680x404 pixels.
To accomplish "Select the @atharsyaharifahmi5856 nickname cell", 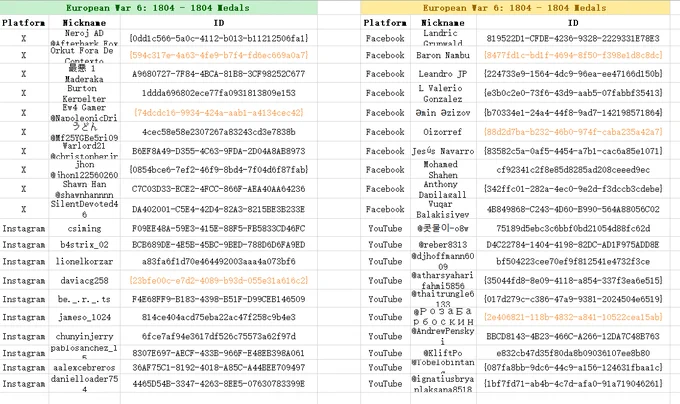I will pos(443,280).
